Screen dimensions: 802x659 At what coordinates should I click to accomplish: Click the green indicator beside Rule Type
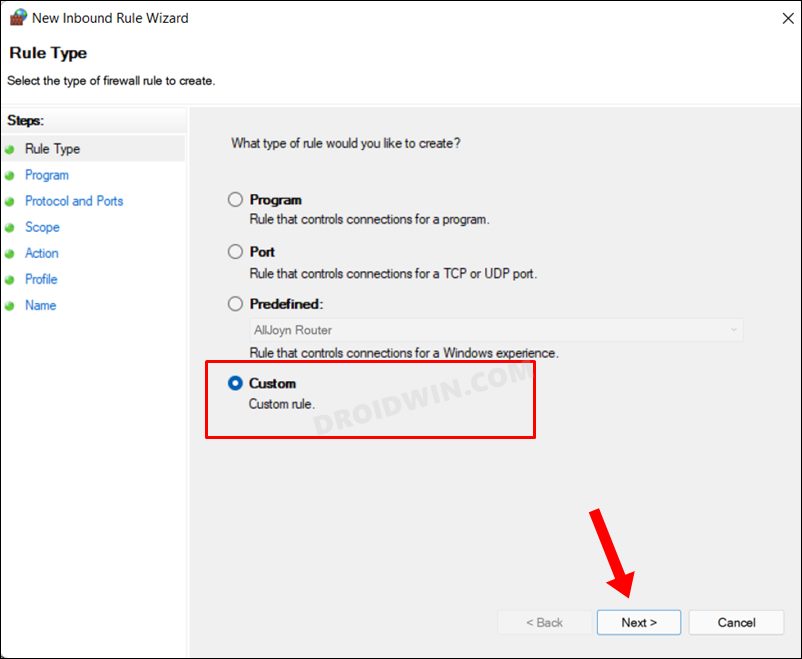coord(11,148)
